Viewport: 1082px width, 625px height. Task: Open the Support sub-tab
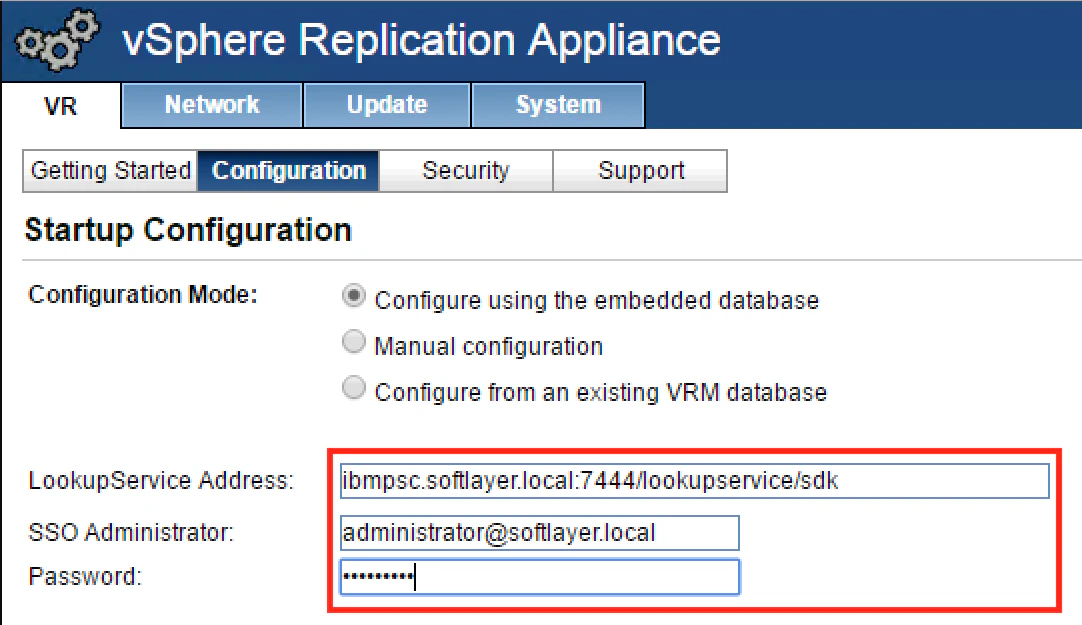coord(640,170)
